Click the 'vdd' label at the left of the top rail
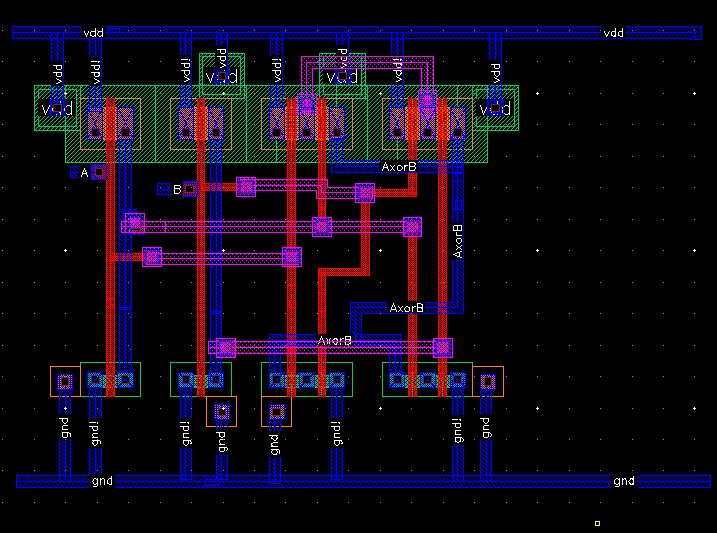This screenshot has width=717, height=533. pos(93,33)
